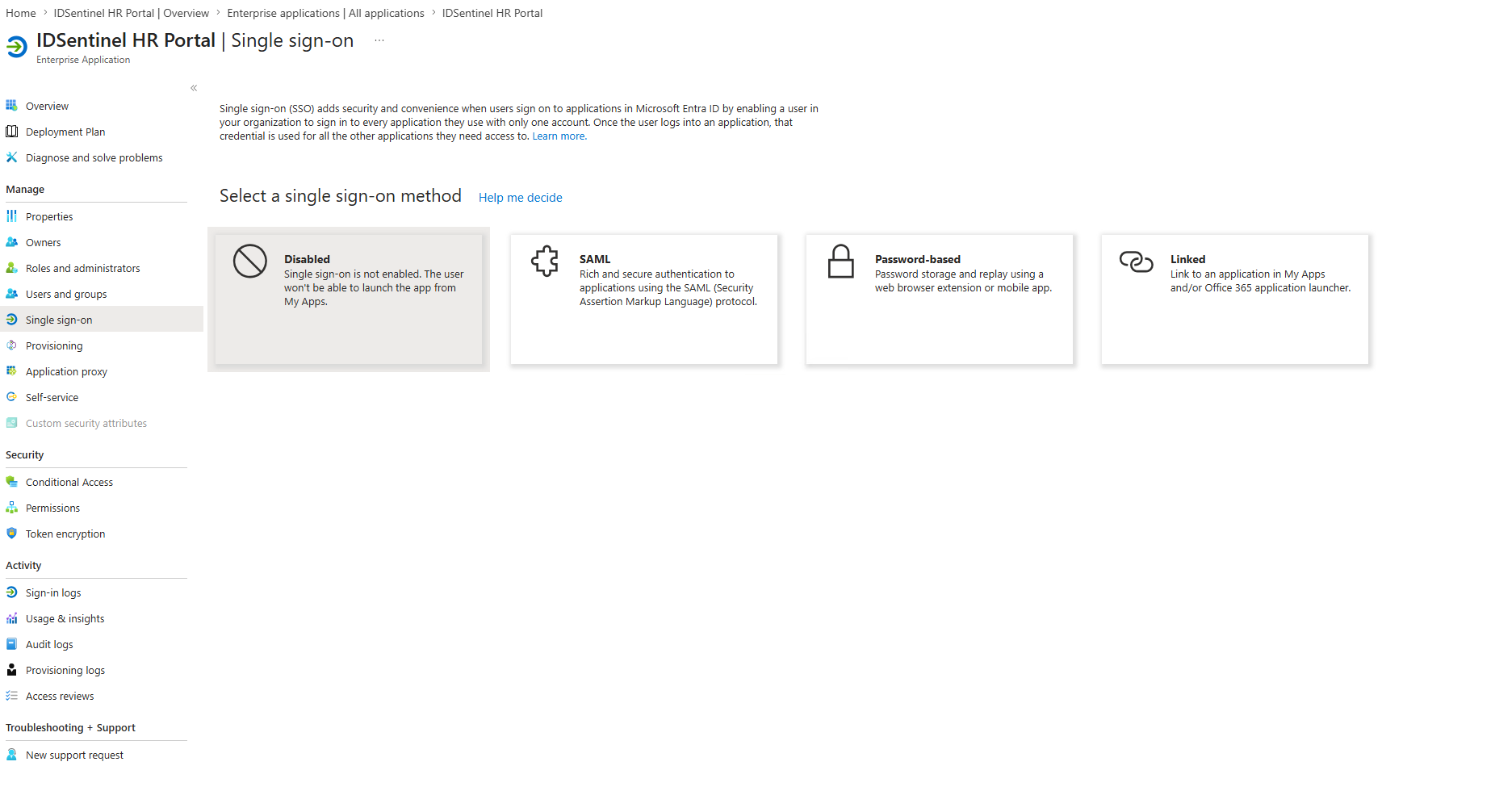Click the Enterprise Application subtitle text
This screenshot has height=812, width=1495.
point(83,60)
